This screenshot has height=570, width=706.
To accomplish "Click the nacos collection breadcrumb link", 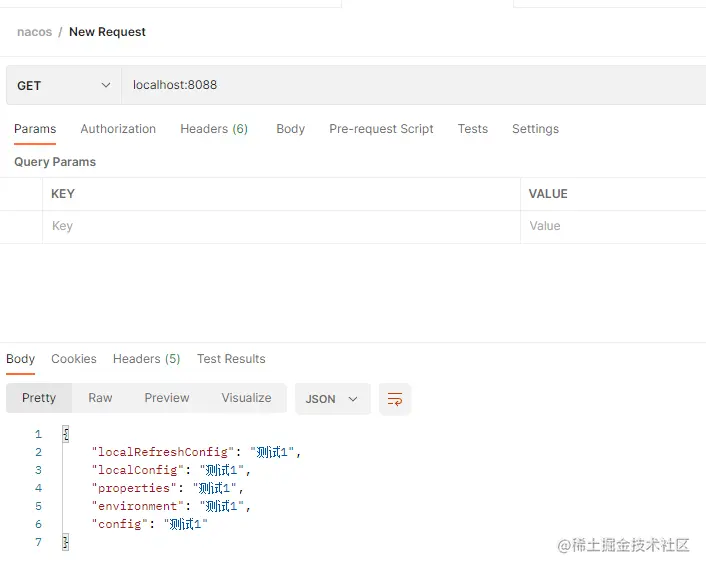I will 34,32.
